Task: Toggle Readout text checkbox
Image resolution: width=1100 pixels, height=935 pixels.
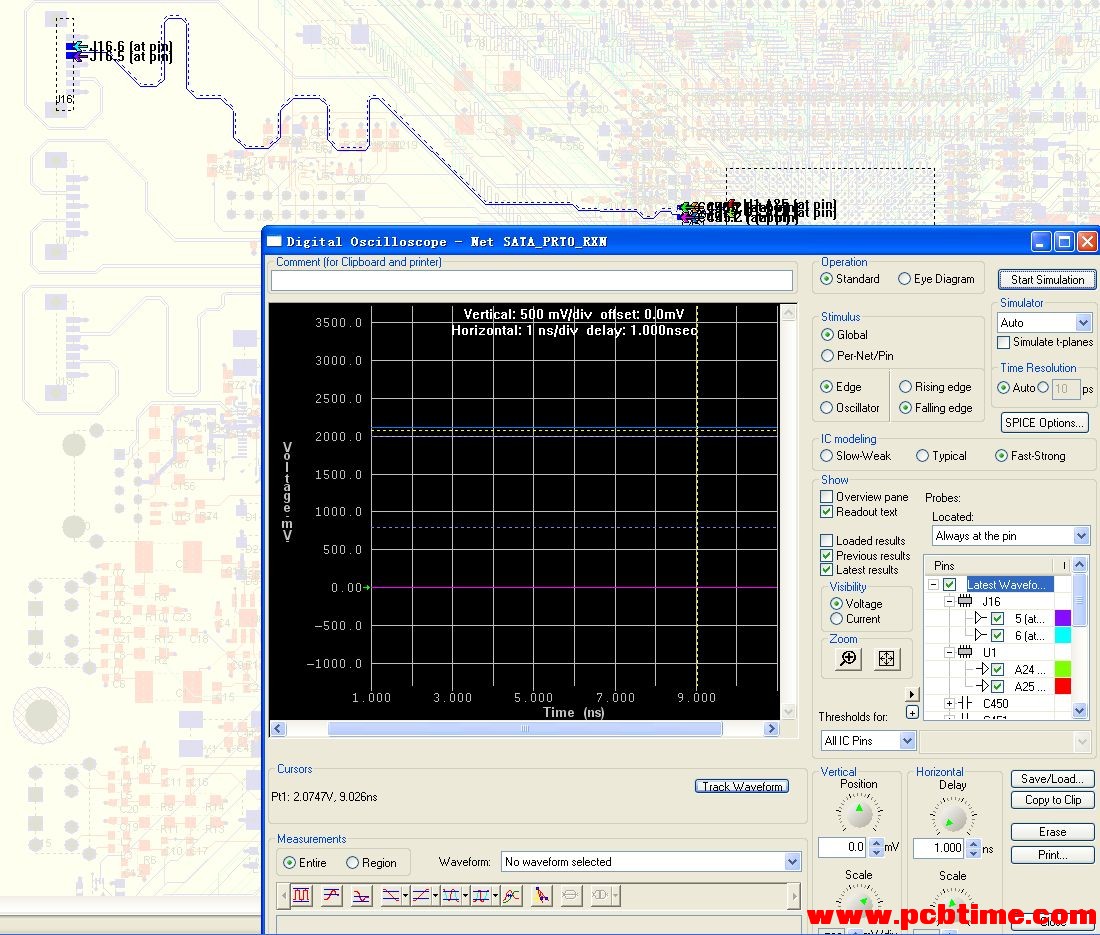Action: pos(827,512)
